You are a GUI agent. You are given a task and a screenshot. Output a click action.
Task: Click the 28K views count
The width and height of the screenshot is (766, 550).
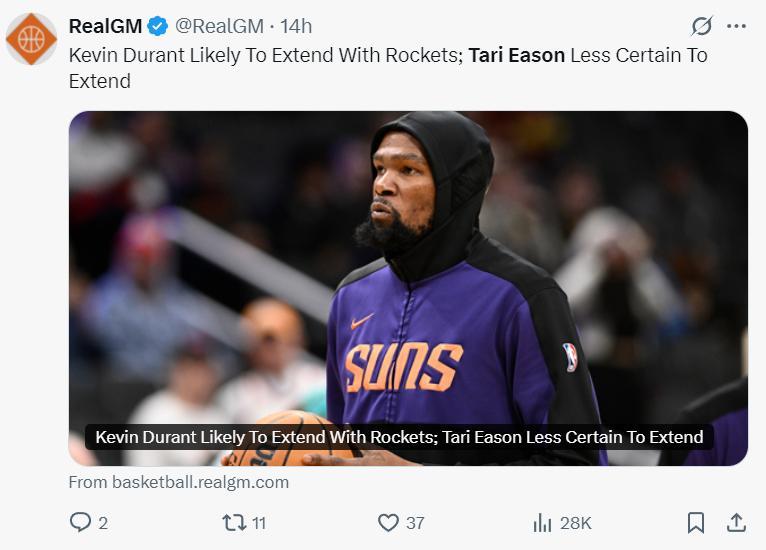click(x=575, y=522)
